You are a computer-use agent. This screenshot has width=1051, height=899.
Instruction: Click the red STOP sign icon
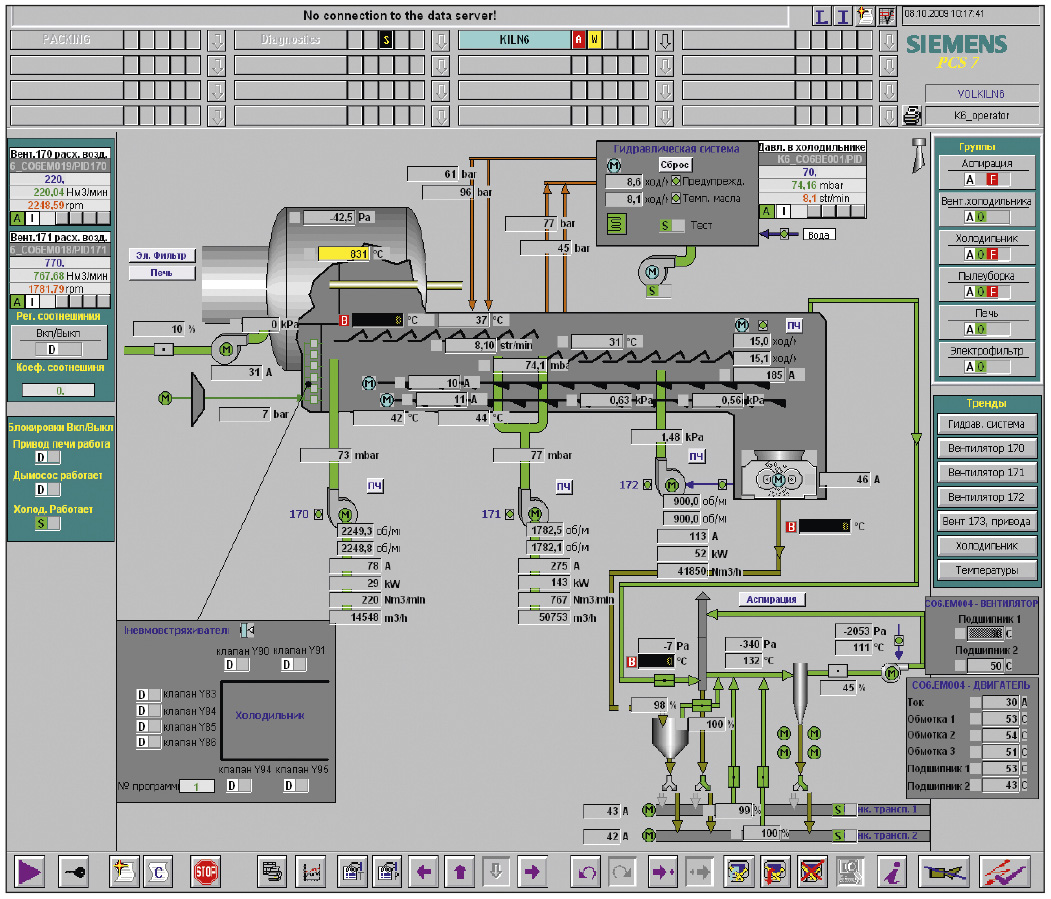click(x=205, y=871)
